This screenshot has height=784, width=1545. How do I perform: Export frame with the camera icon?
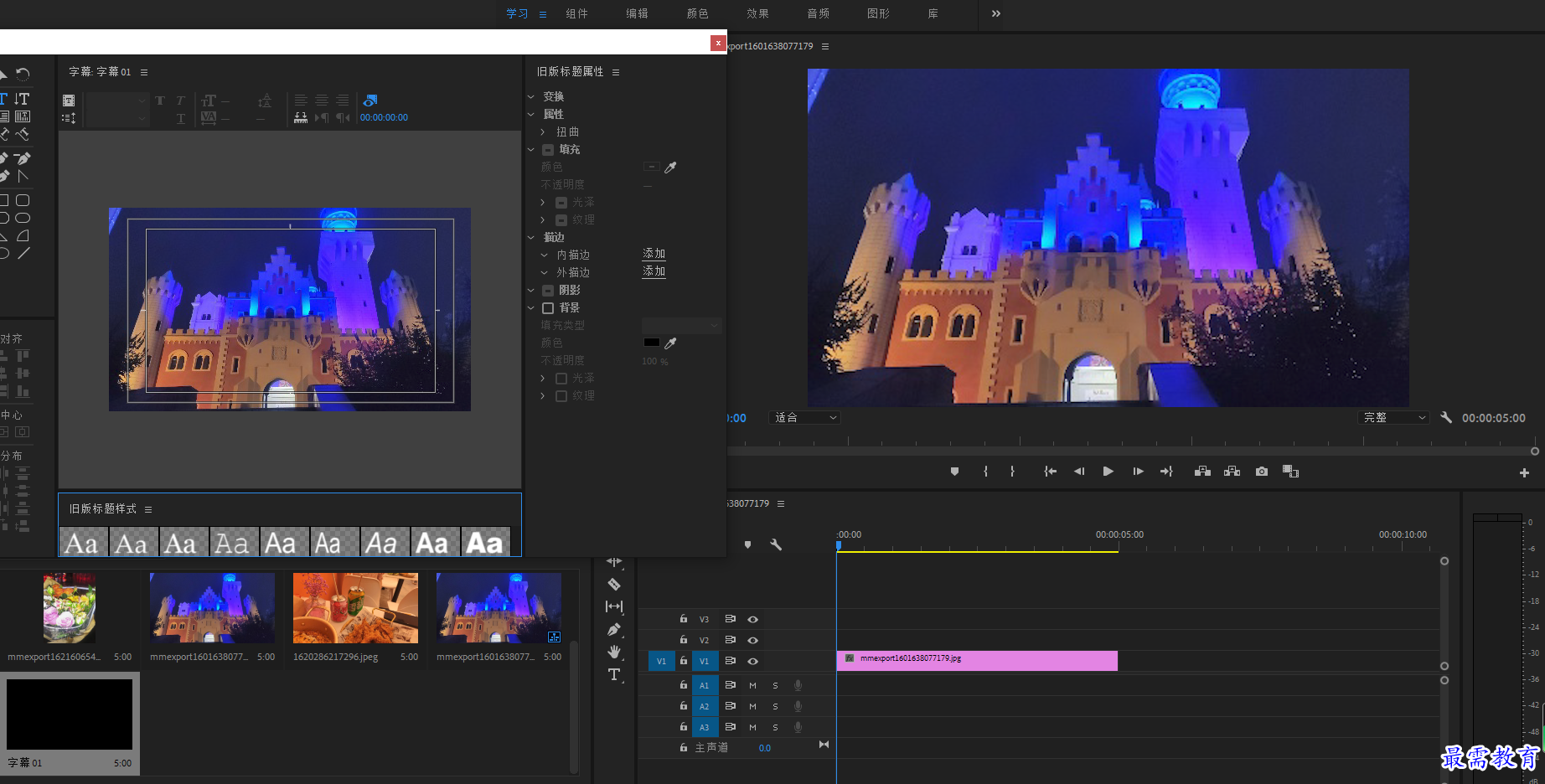(x=1262, y=472)
